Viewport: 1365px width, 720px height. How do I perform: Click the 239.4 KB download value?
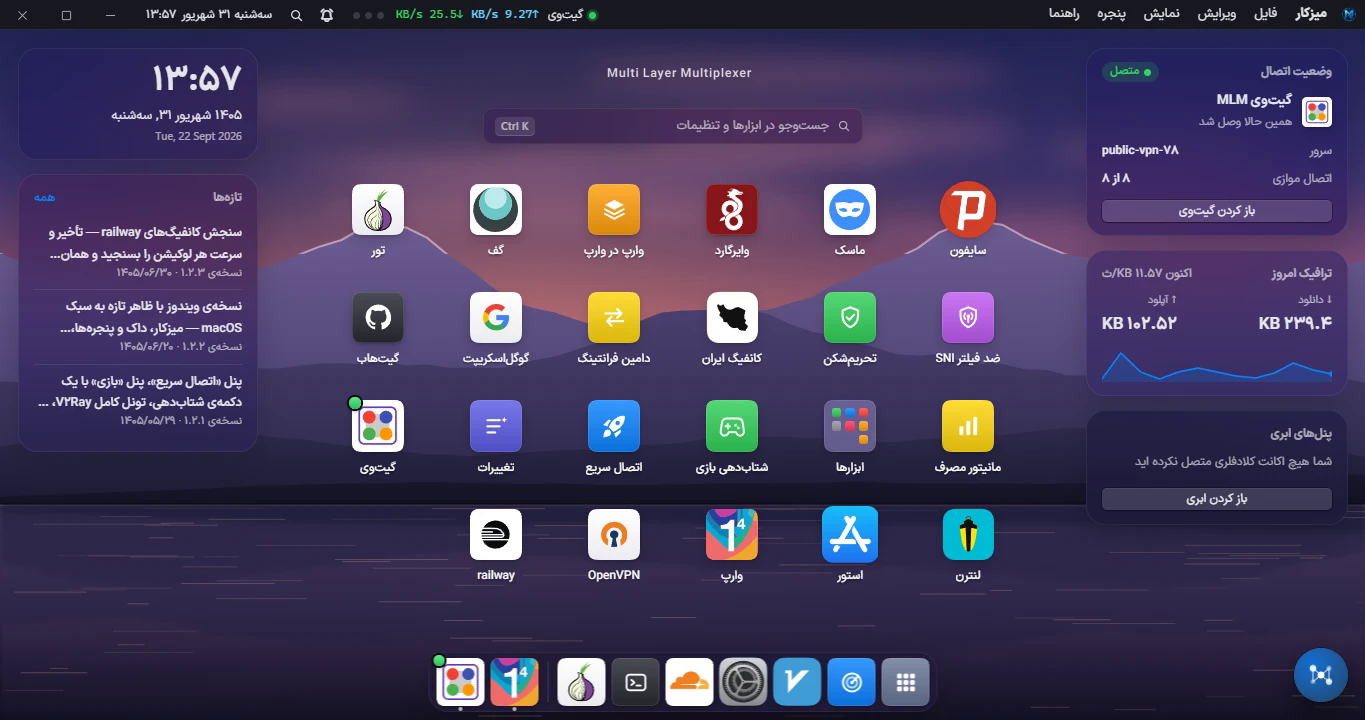(x=1295, y=323)
